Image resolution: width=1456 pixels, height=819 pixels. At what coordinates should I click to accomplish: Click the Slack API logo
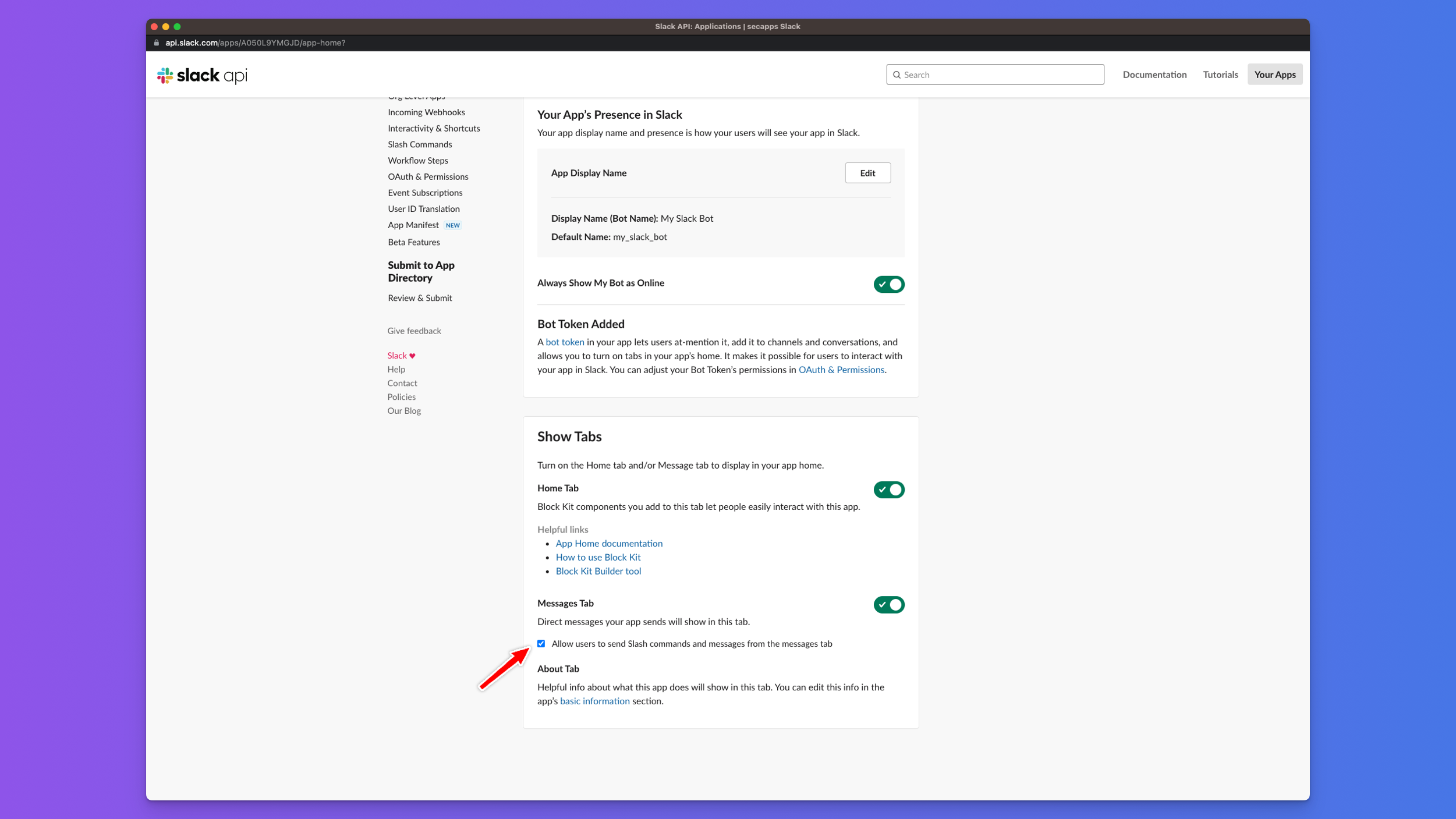[202, 75]
